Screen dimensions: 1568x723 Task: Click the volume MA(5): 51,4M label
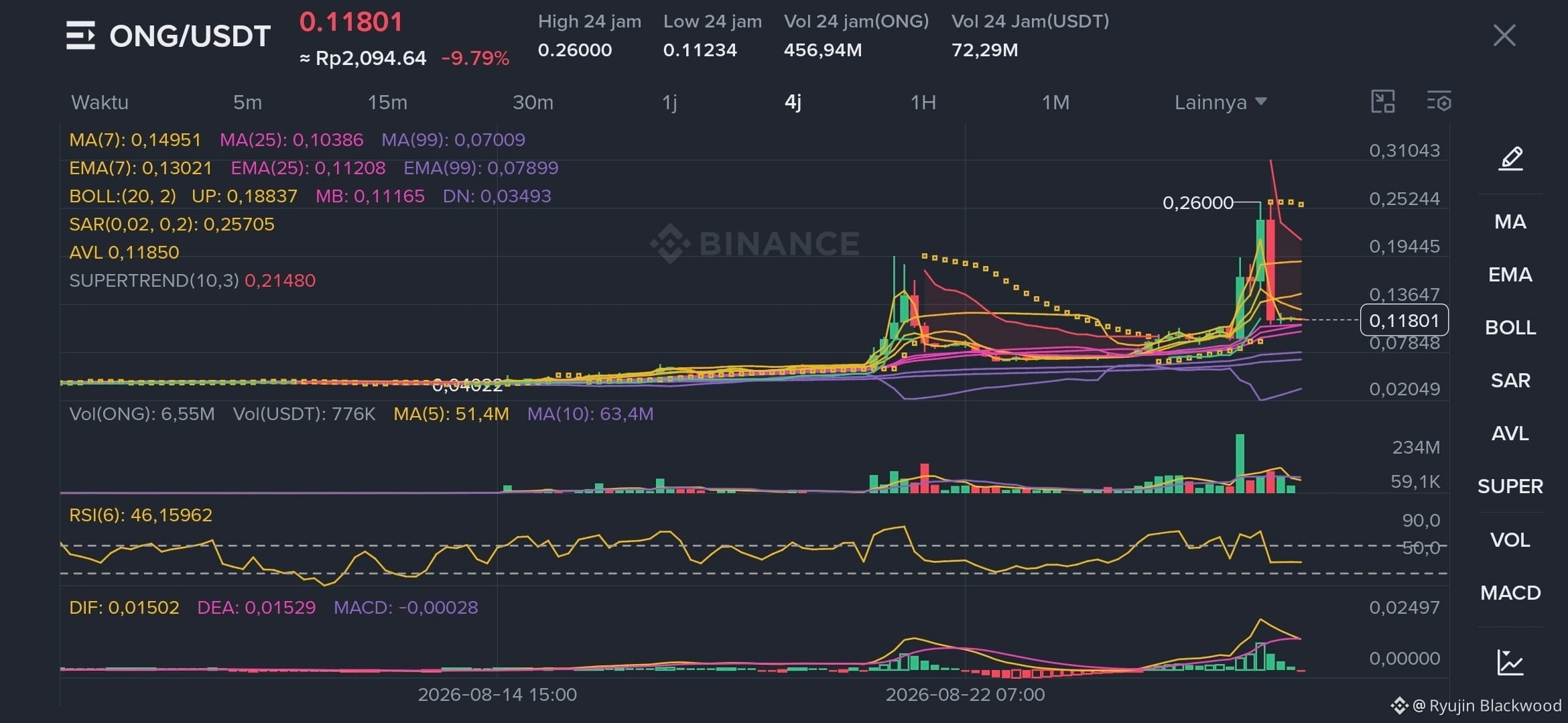[451, 414]
